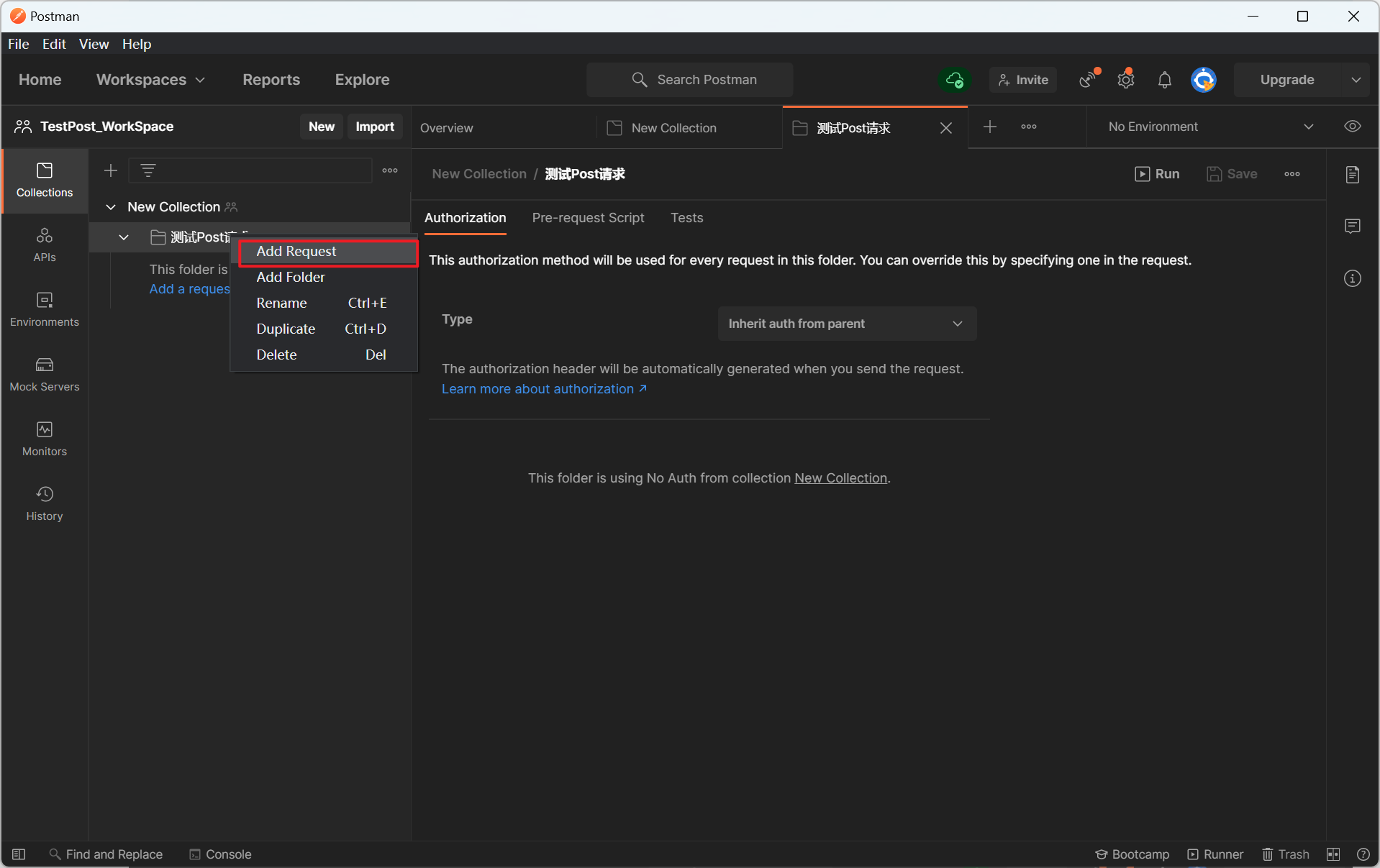Open the comments pane icon
1380x868 pixels.
point(1353,227)
